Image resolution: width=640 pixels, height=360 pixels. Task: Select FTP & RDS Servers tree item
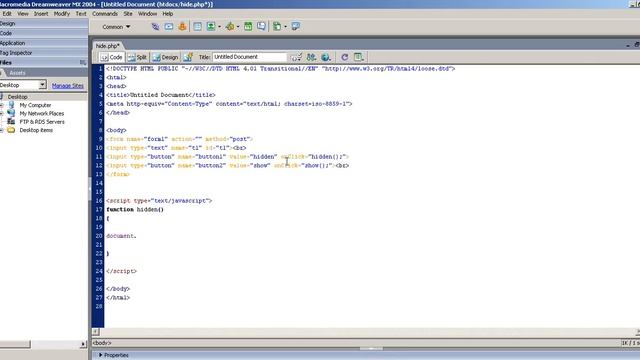pyautogui.click(x=42, y=122)
